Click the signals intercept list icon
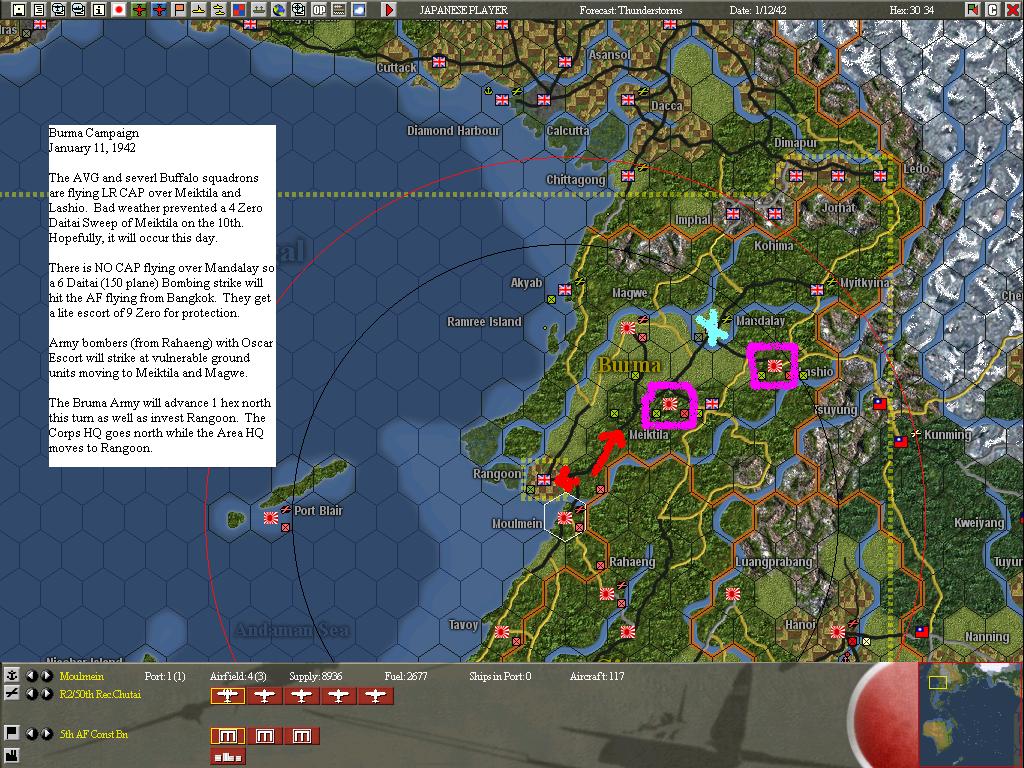1024x768 pixels. point(338,9)
